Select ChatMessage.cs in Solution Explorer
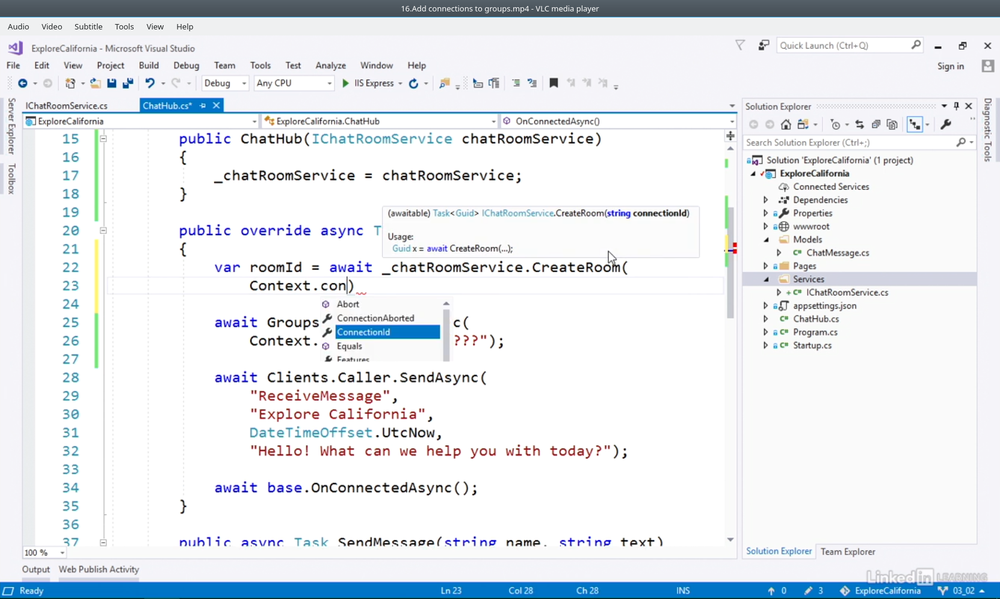The image size is (1000, 599). click(837, 253)
